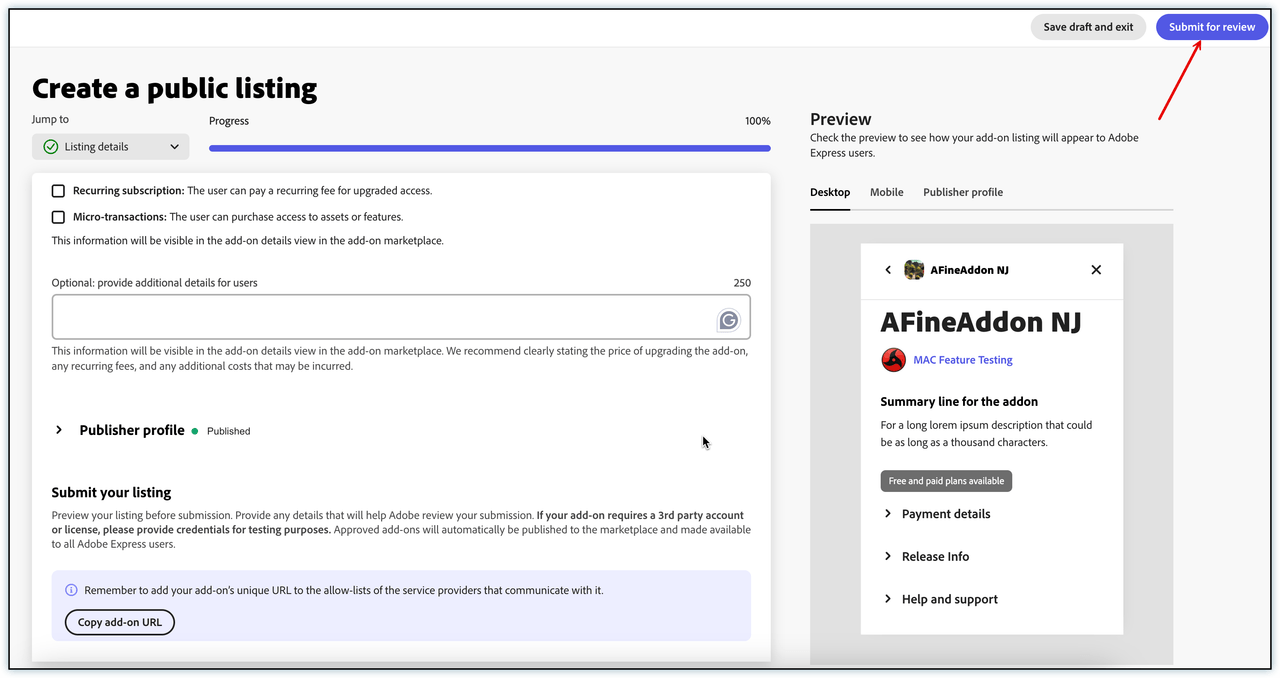Enable the Micro-transactions checkbox
This screenshot has width=1280, height=678.
(x=58, y=217)
